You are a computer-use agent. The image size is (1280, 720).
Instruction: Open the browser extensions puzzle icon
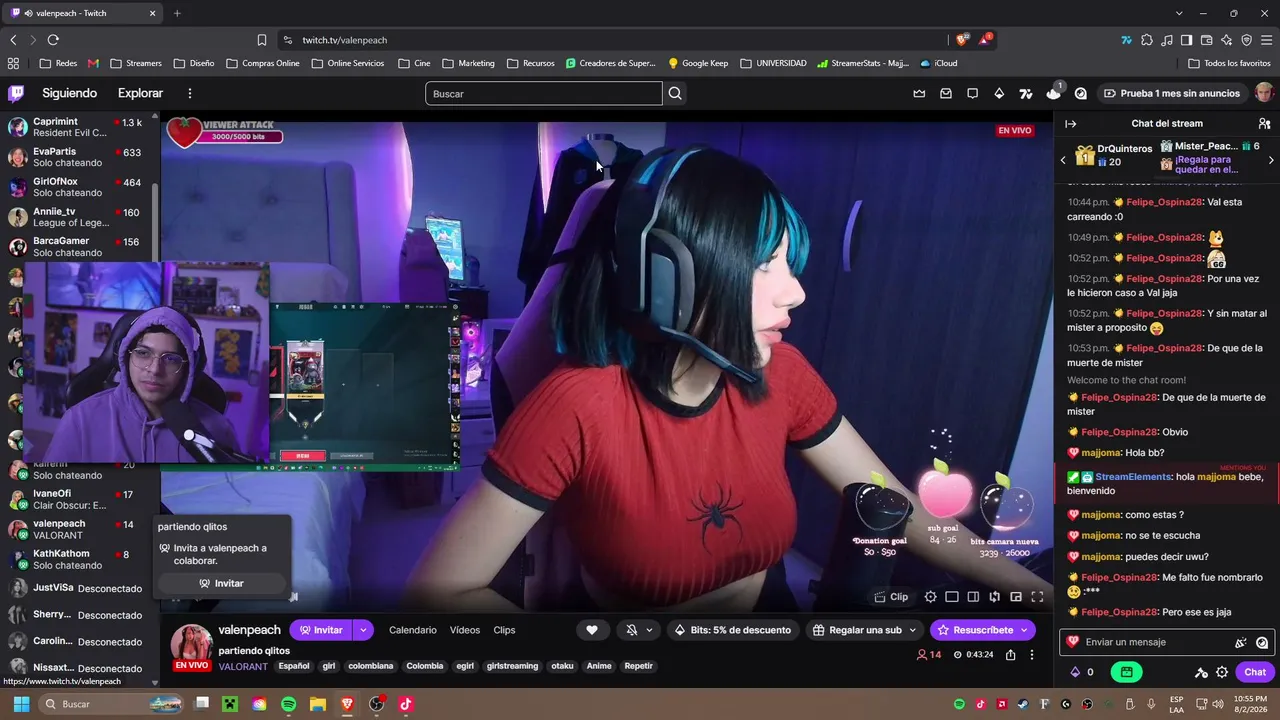[x=1147, y=40]
